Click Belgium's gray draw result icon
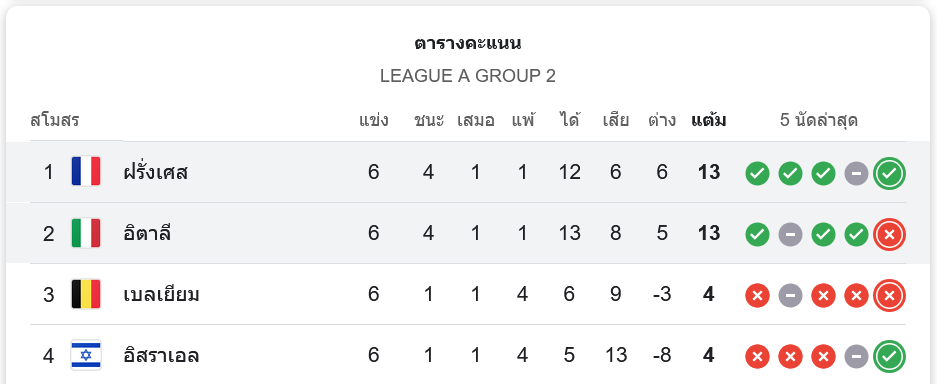 790,296
